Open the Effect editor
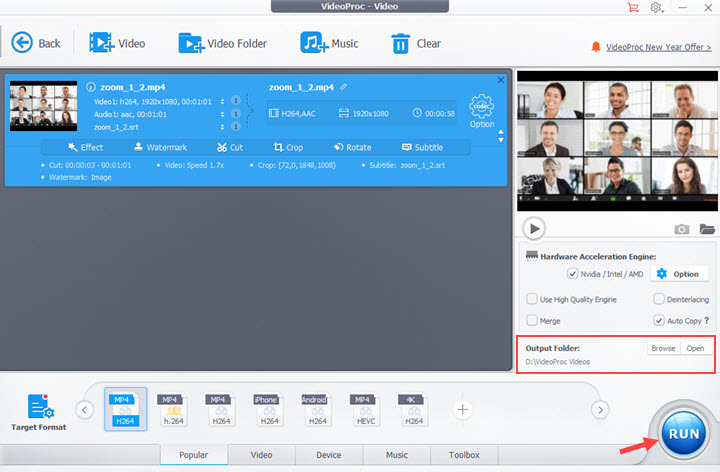Viewport: 720px width, 472px height. tap(85, 147)
